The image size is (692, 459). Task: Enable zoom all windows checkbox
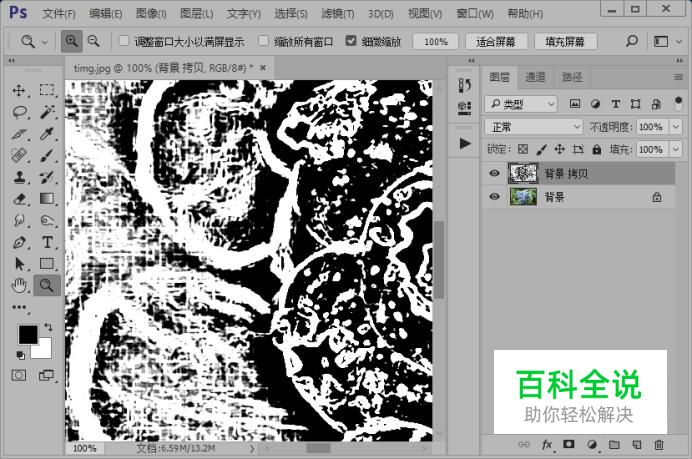(263, 41)
